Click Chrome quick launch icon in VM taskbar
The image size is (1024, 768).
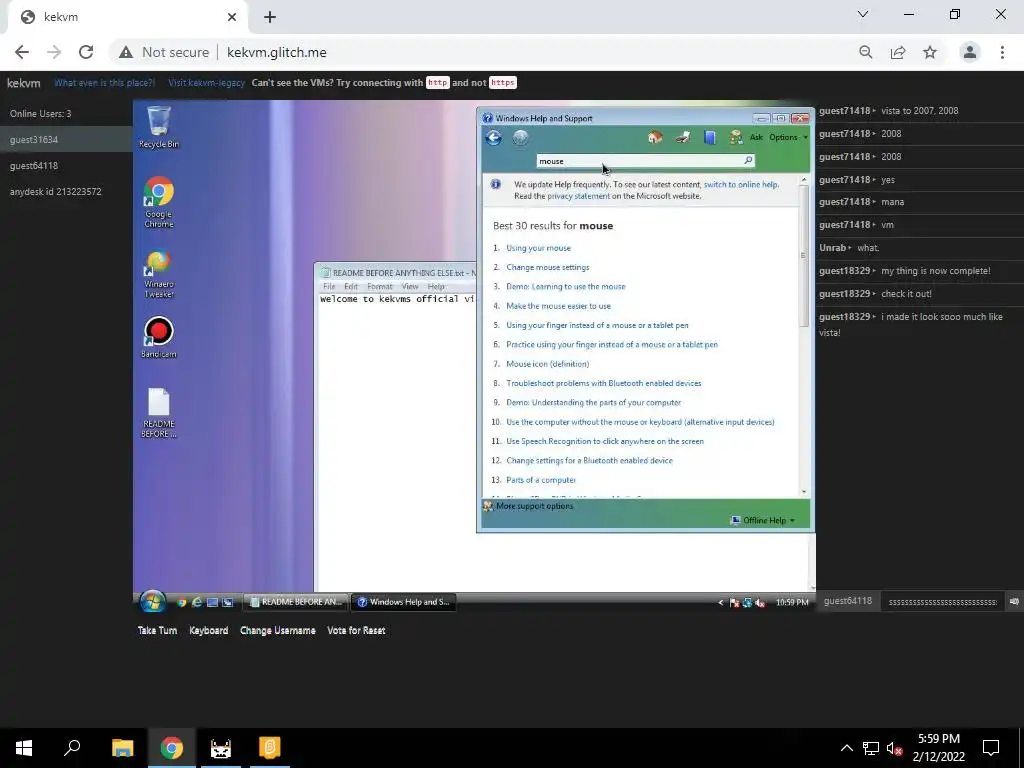tap(182, 602)
